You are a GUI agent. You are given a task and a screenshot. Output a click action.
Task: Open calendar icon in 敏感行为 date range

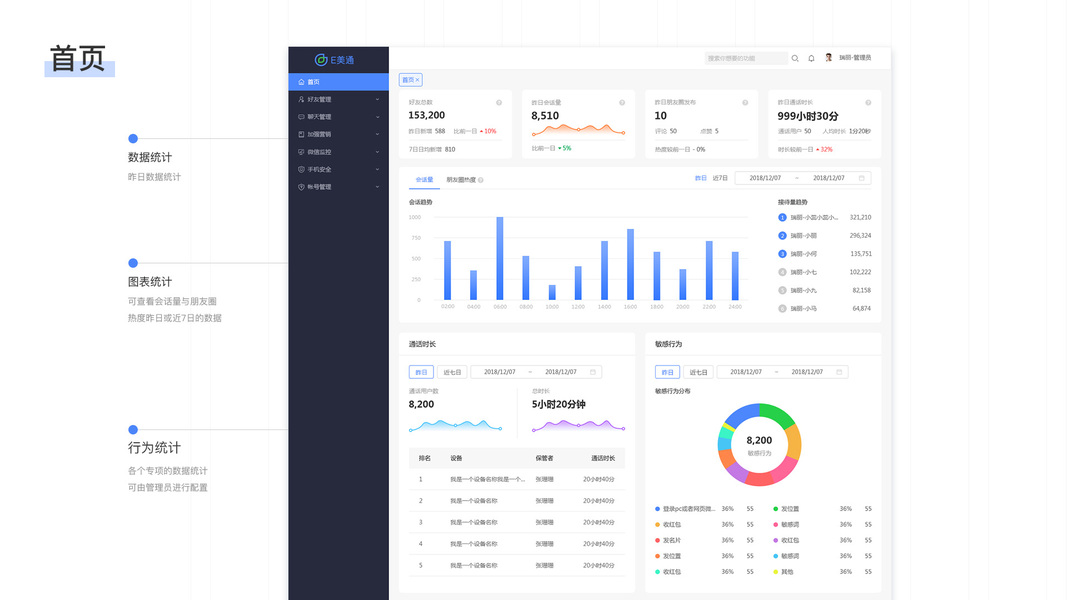pyautogui.click(x=839, y=372)
